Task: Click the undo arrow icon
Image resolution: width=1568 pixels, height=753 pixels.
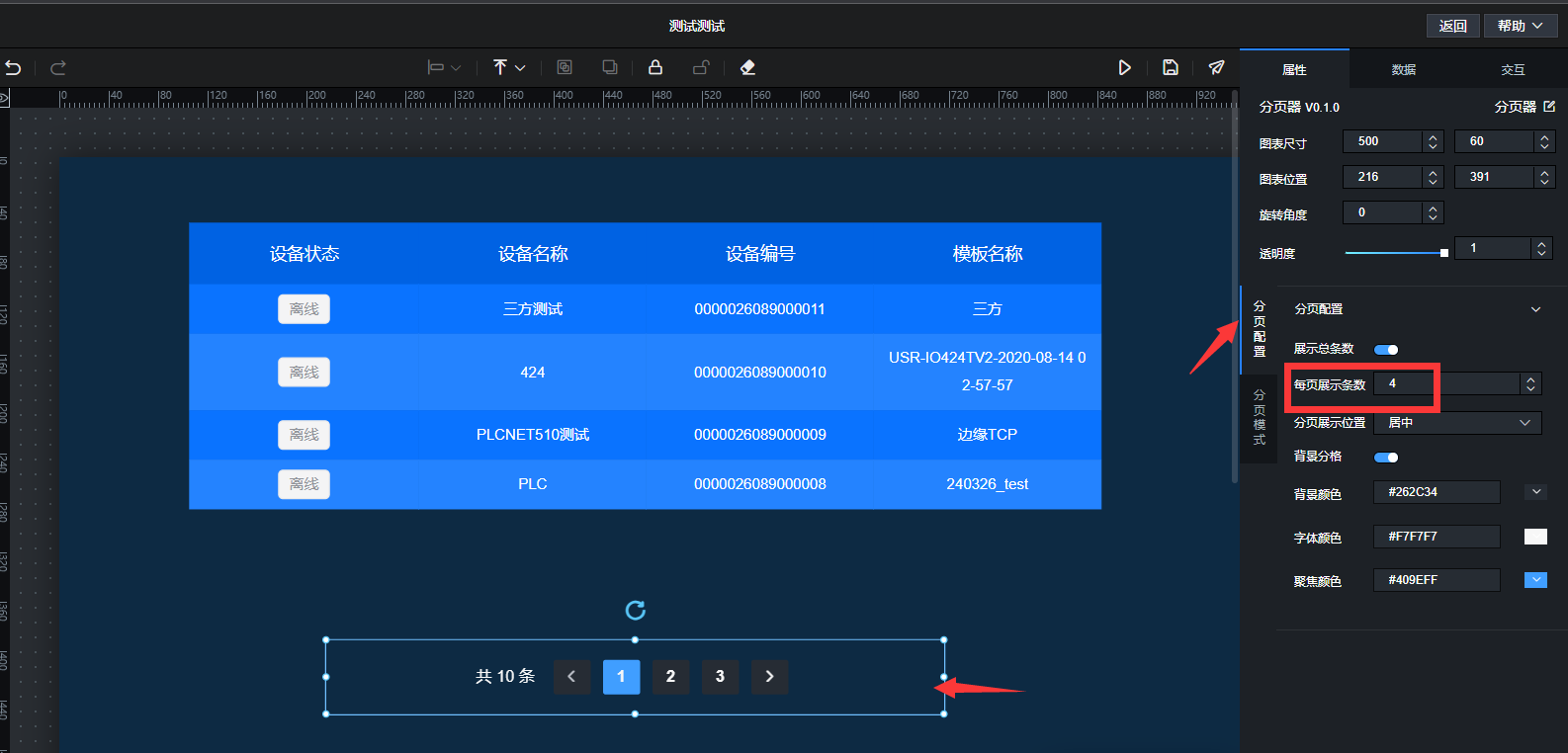Action: click(x=13, y=68)
